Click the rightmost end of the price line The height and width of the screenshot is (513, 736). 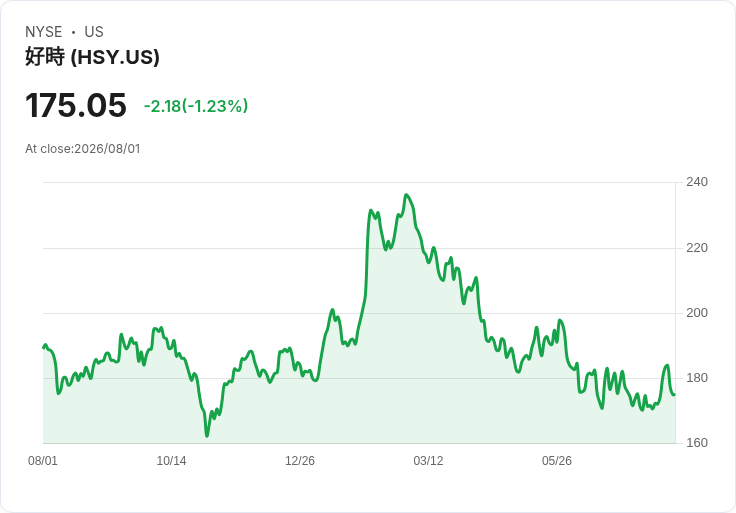(x=675, y=394)
